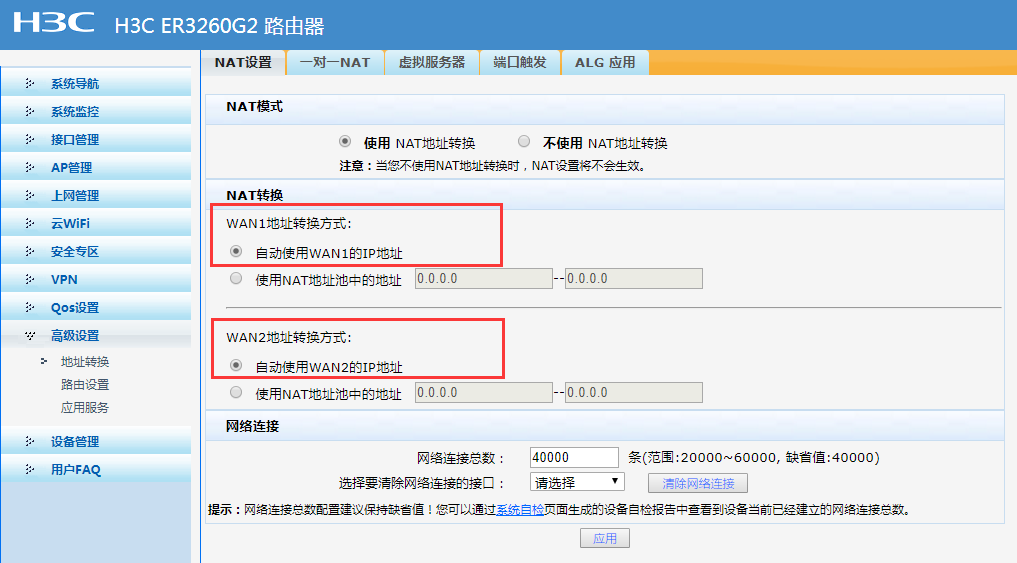
Task: Click the 网络连接总数 input field
Action: coord(574,457)
